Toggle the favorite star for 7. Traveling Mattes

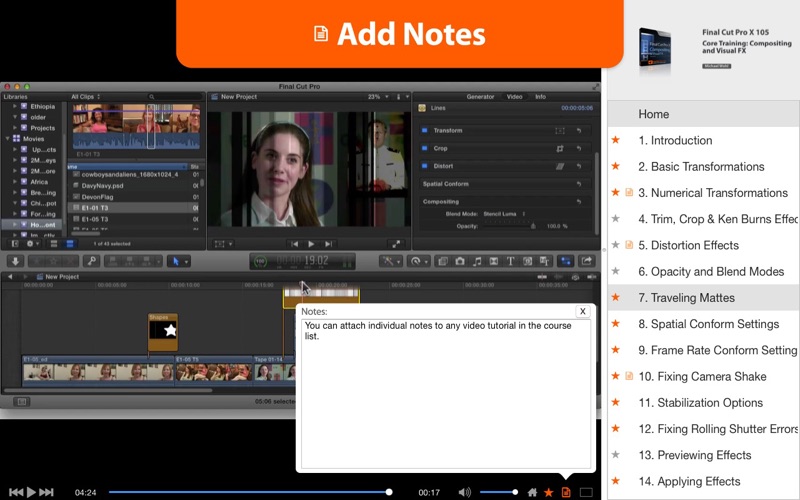click(616, 297)
